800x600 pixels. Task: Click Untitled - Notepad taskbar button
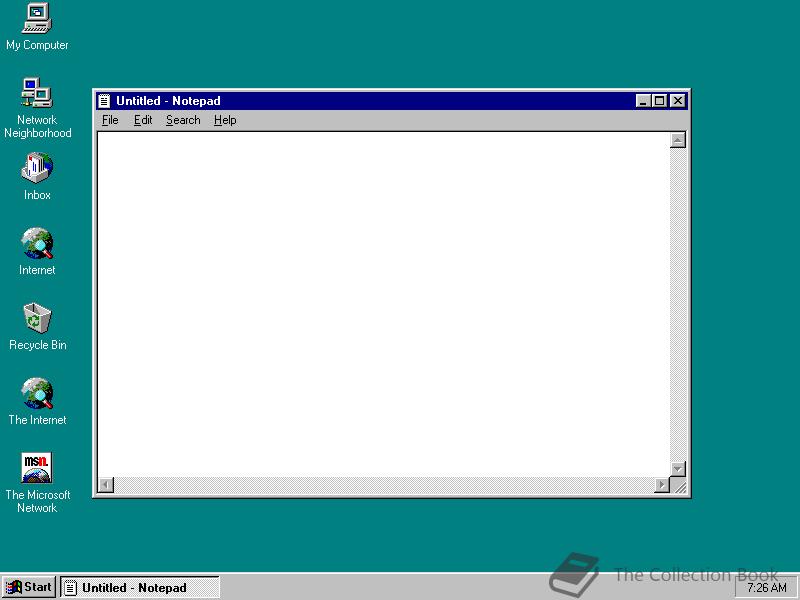coord(140,587)
